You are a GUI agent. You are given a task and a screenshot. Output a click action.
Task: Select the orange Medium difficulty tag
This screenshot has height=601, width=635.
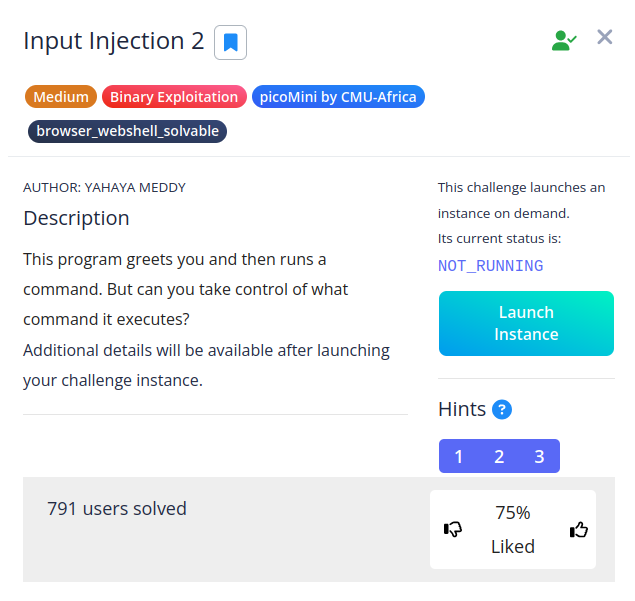(x=60, y=97)
